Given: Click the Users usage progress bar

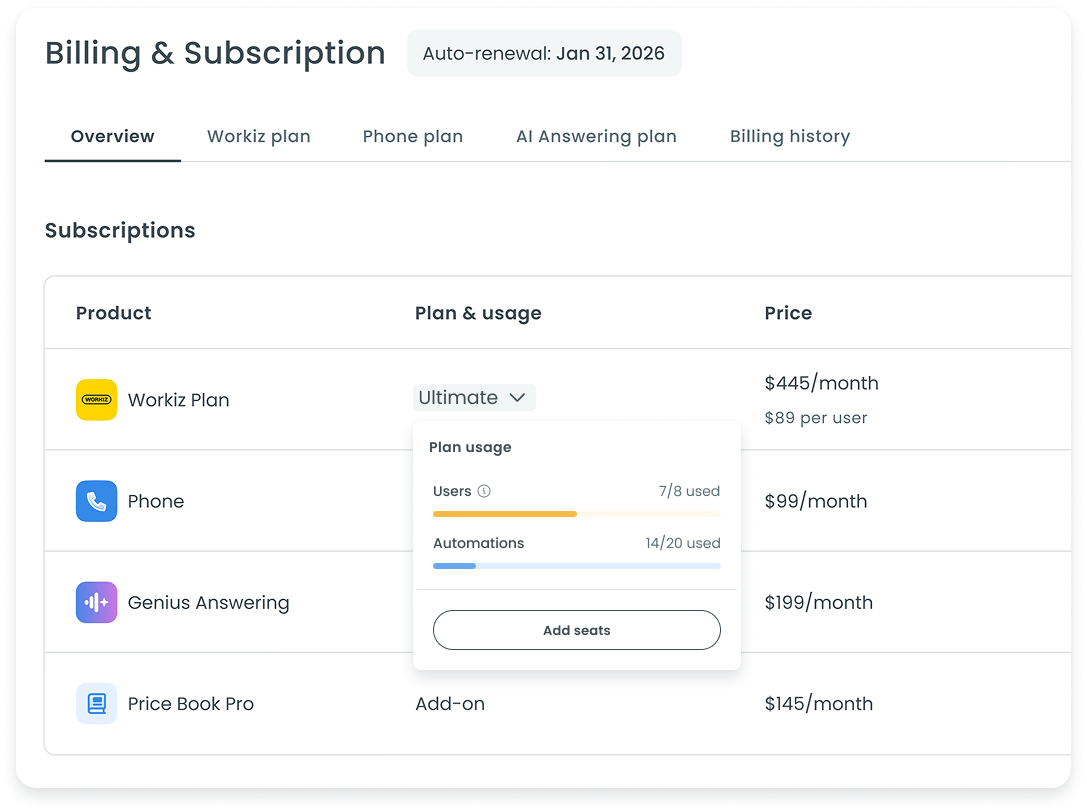Looking at the screenshot, I should (576, 514).
